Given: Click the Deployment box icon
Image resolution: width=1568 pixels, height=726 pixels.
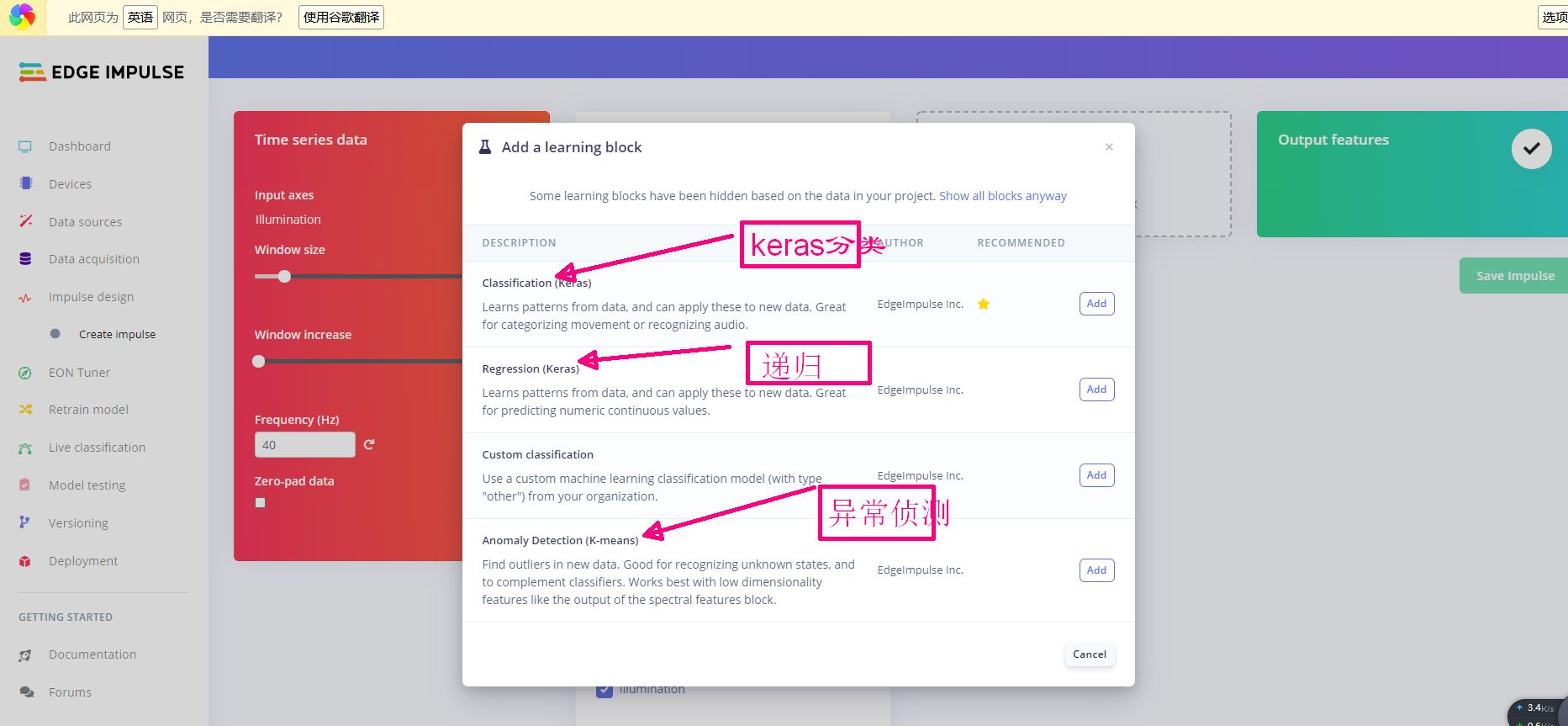Looking at the screenshot, I should click(x=25, y=561).
